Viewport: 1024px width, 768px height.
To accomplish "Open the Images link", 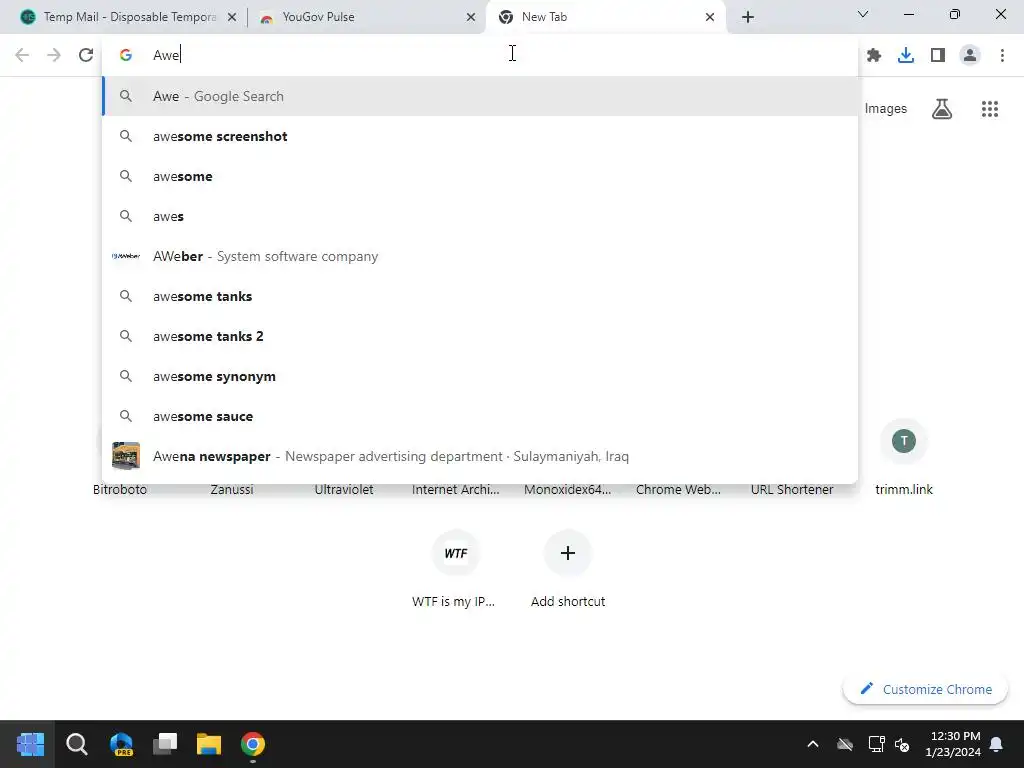I will 886,108.
